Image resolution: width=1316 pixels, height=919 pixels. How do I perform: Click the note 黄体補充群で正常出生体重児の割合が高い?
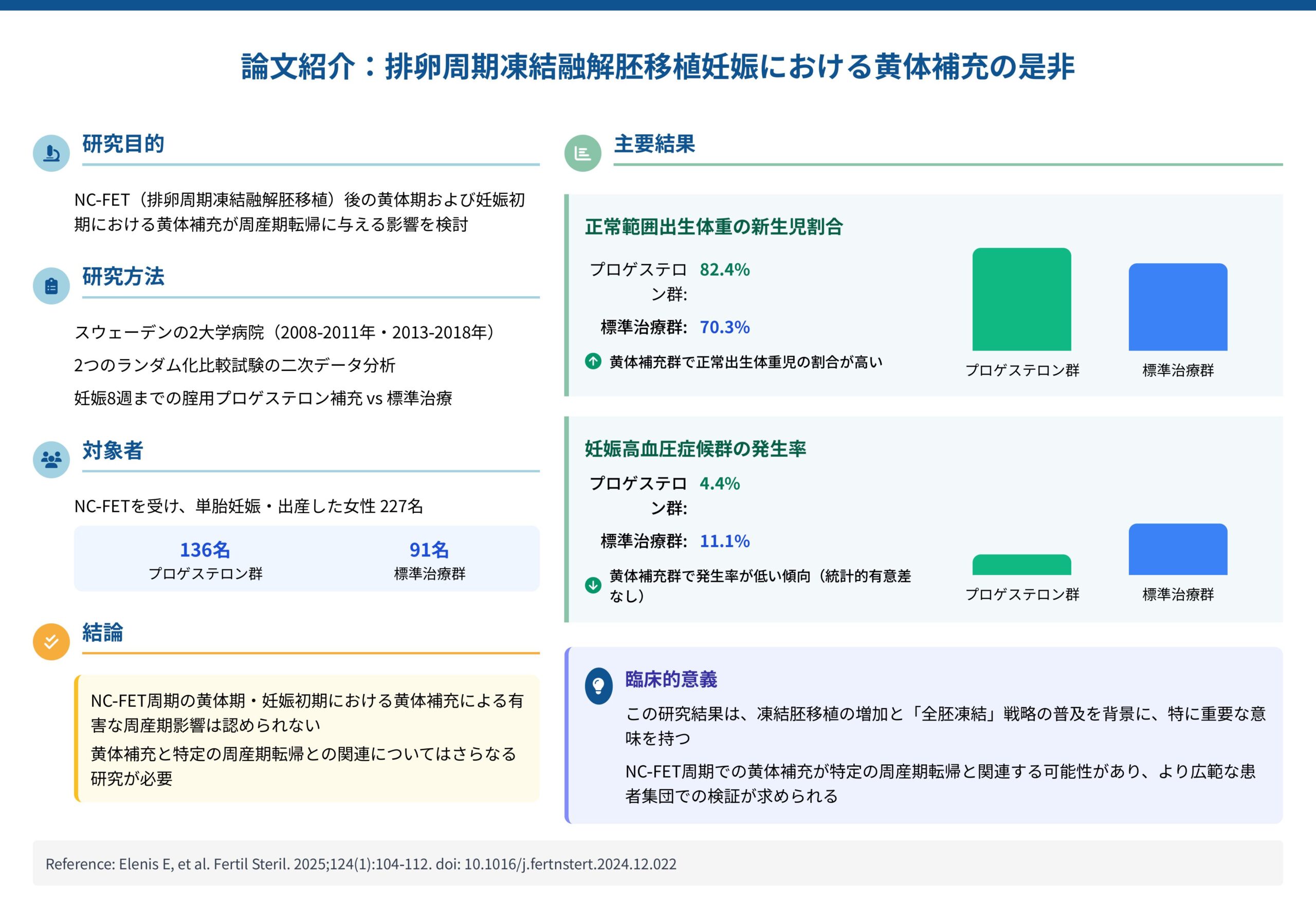(x=746, y=362)
